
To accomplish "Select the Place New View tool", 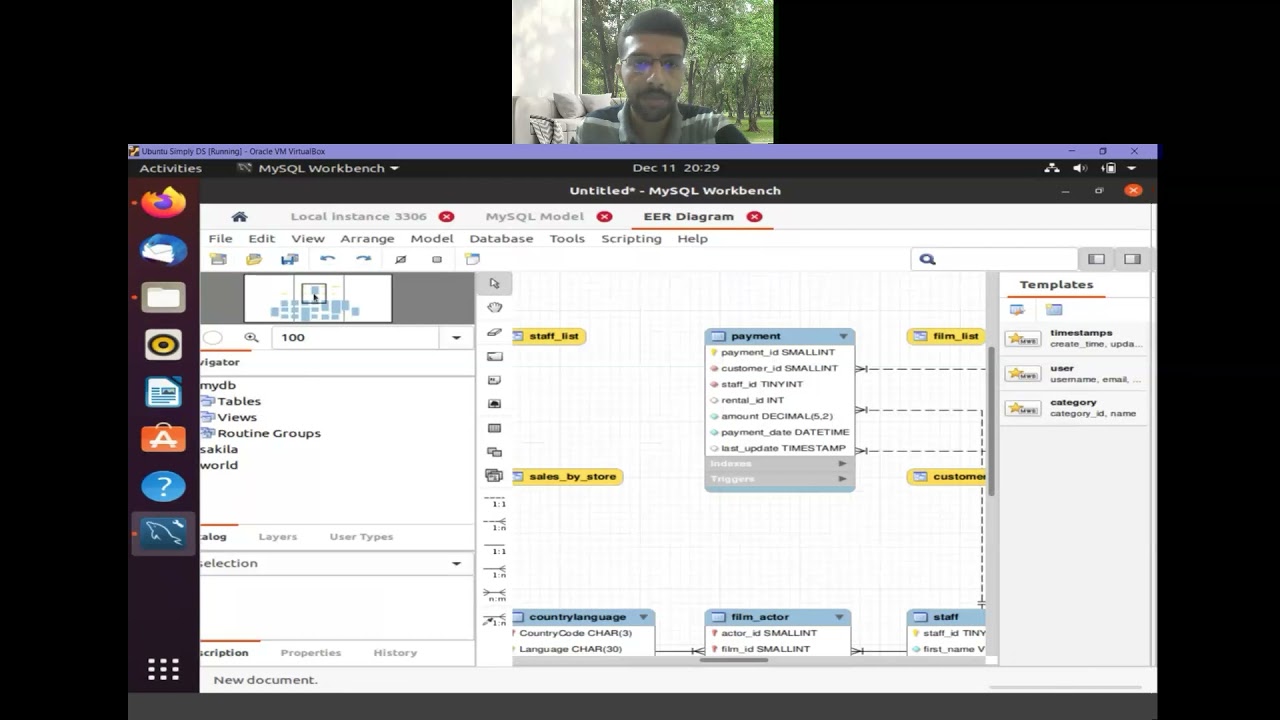I will (494, 452).
